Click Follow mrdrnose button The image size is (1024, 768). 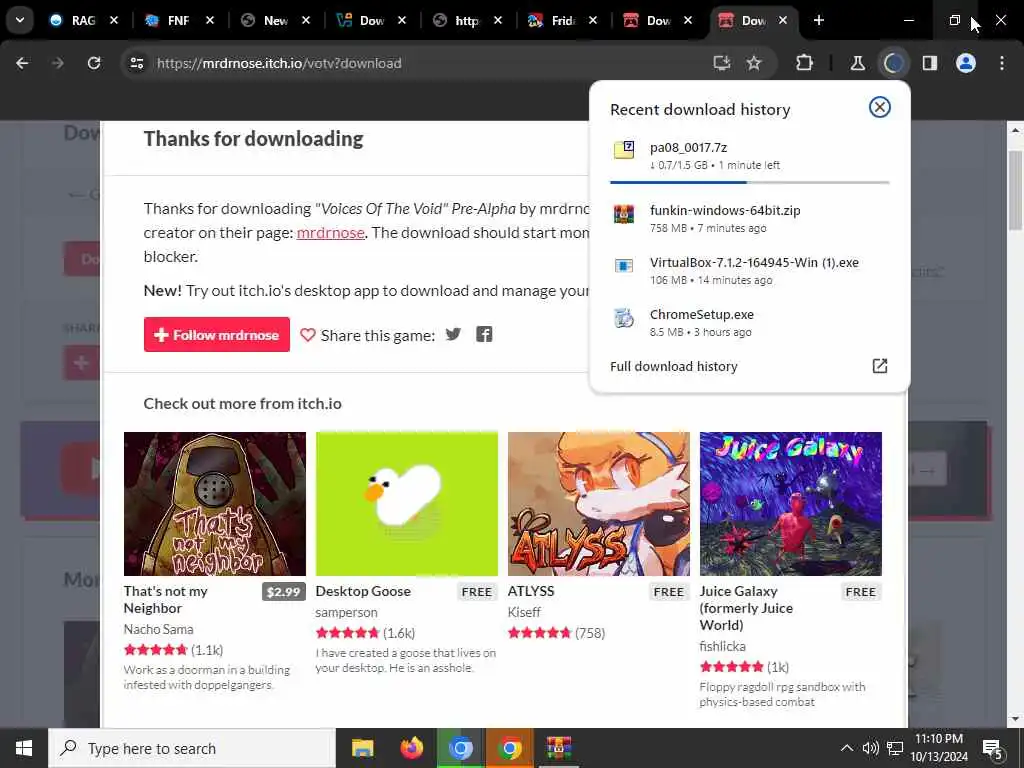coord(217,334)
